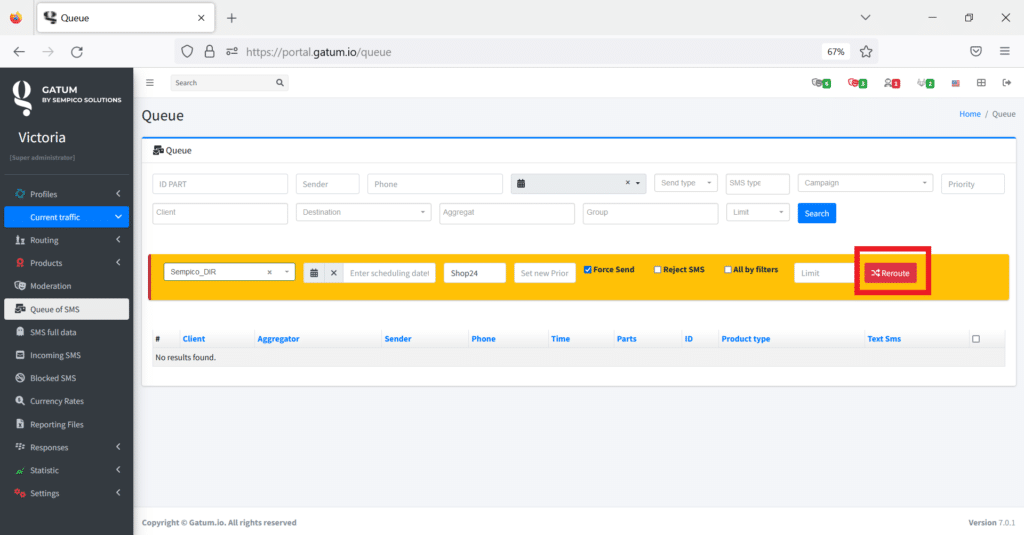Click ID PART input field
This screenshot has height=535, width=1024.
220,184
